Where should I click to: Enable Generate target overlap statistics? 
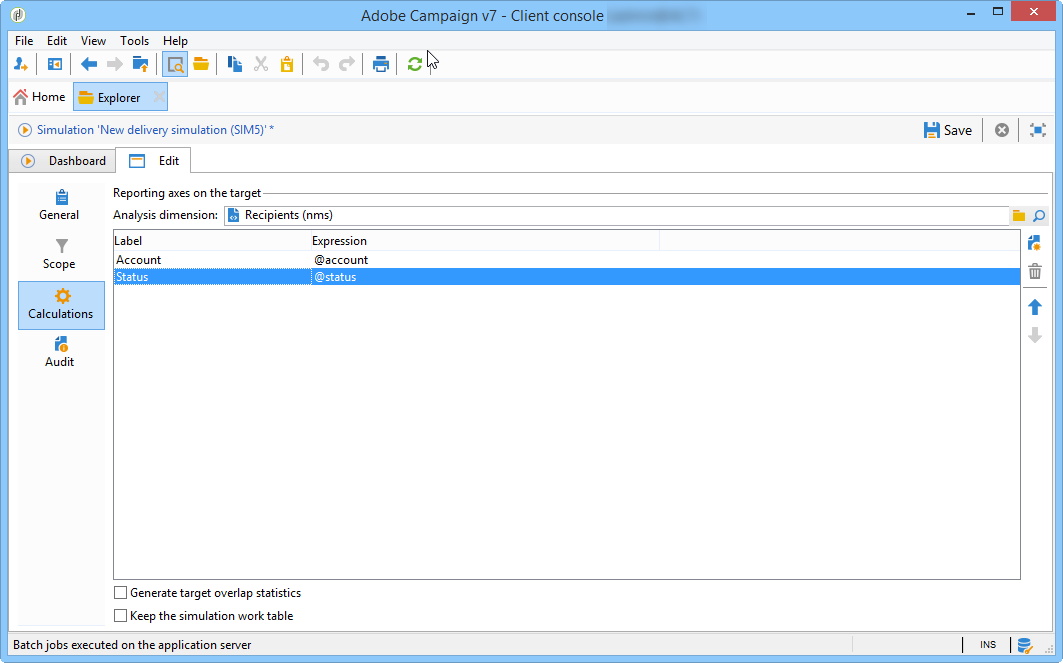pos(121,592)
